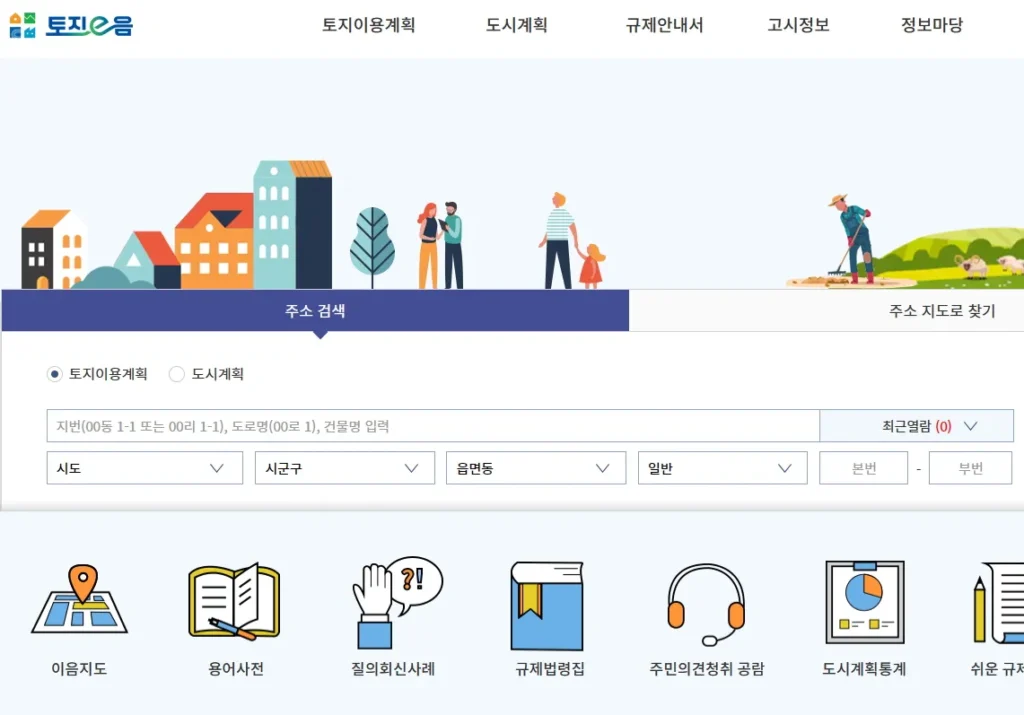This screenshot has height=715, width=1024.
Task: Click the 본번 number field
Action: (863, 468)
